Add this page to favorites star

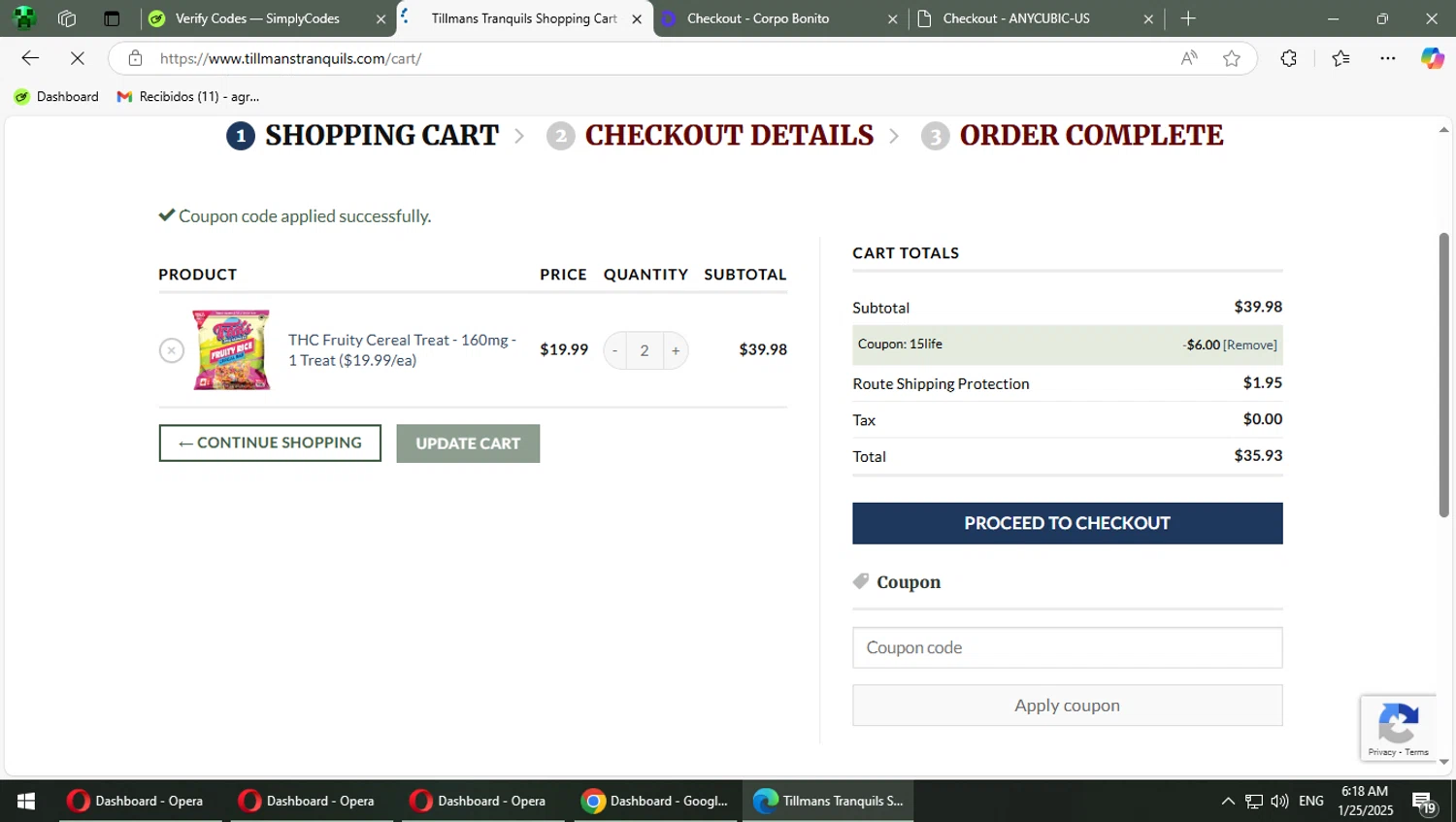(x=1232, y=58)
